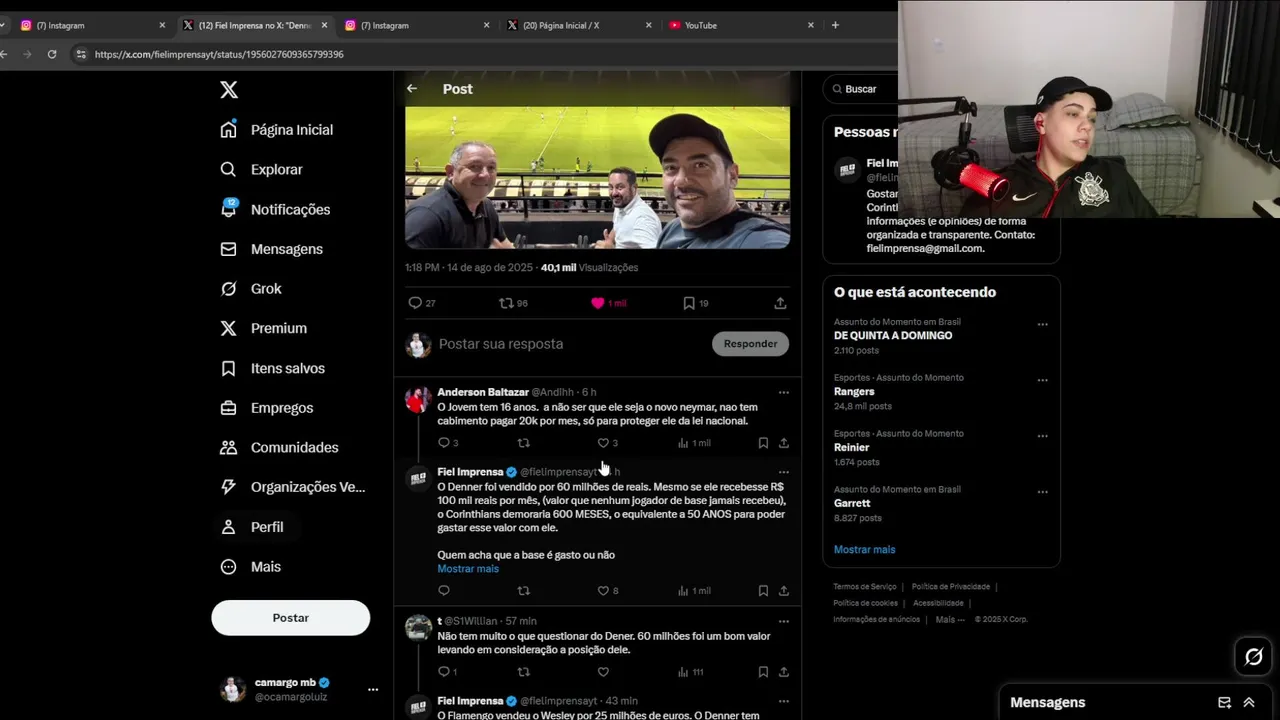Open more options on S1Willian's reply
Image resolution: width=1280 pixels, height=720 pixels.
(783, 621)
